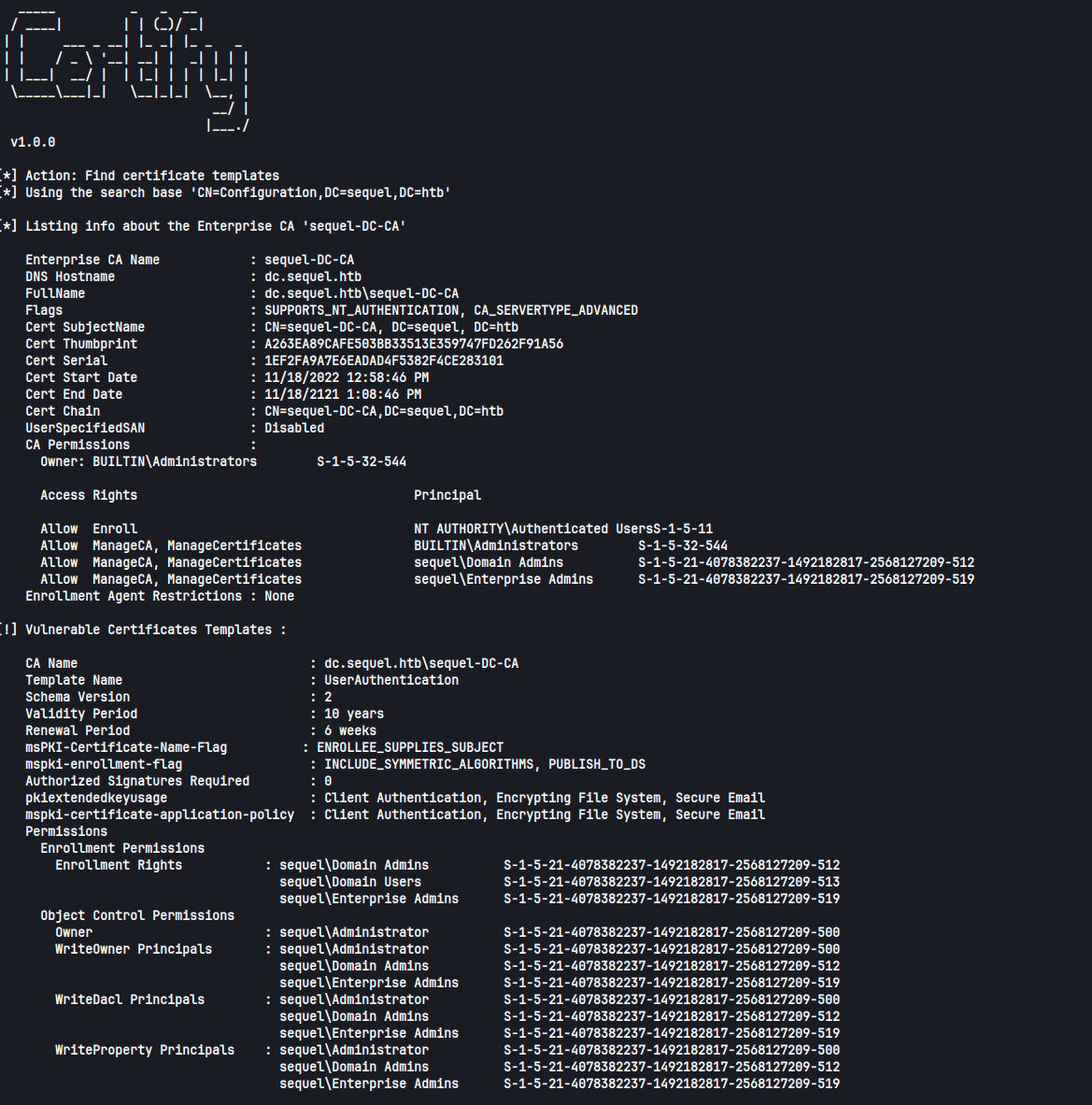Click the Cert Serial number value

point(383,361)
